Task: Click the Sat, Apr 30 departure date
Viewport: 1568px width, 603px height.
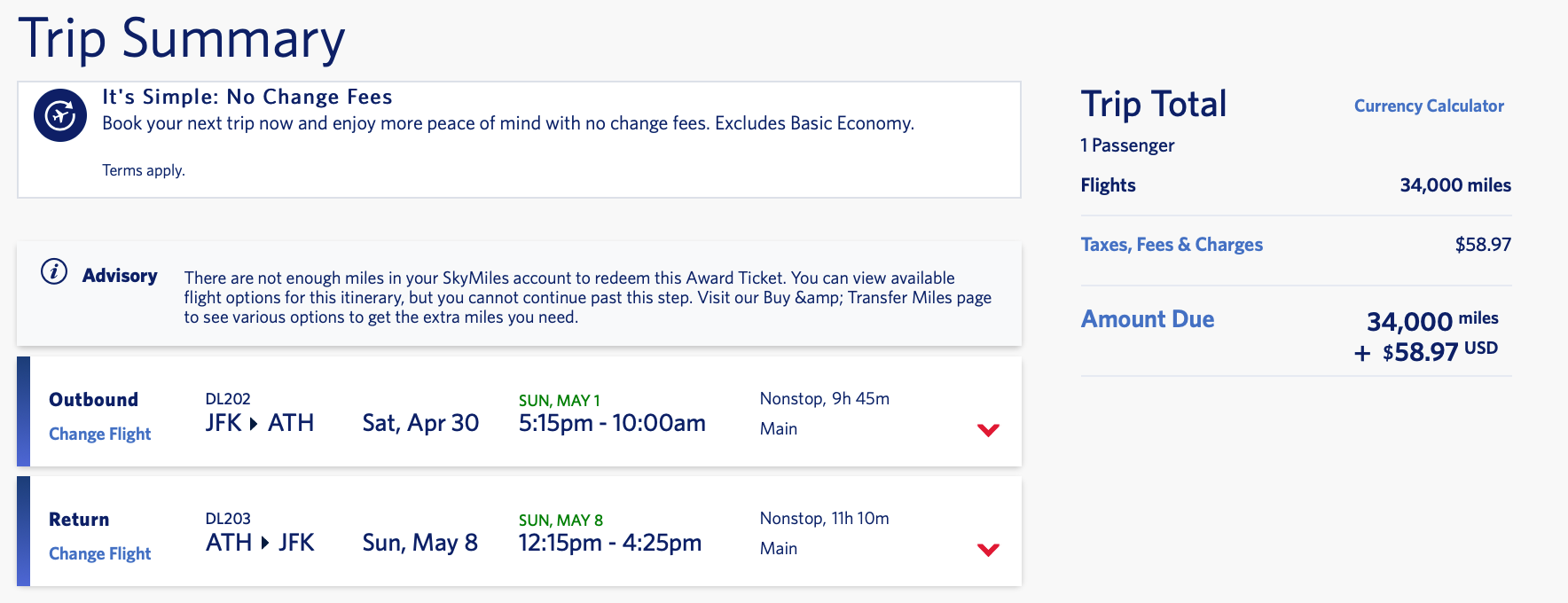Action: click(x=420, y=423)
